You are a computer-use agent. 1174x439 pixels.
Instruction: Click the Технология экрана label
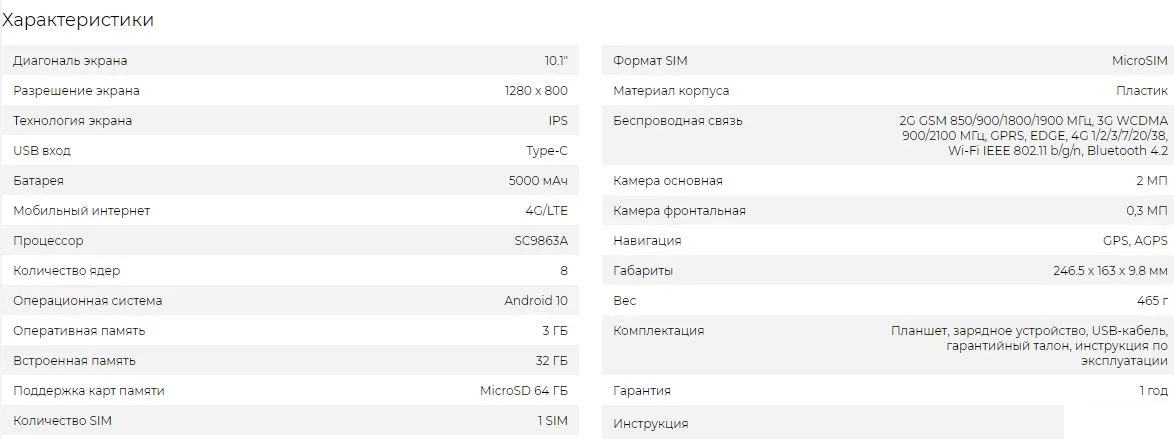click(x=72, y=121)
